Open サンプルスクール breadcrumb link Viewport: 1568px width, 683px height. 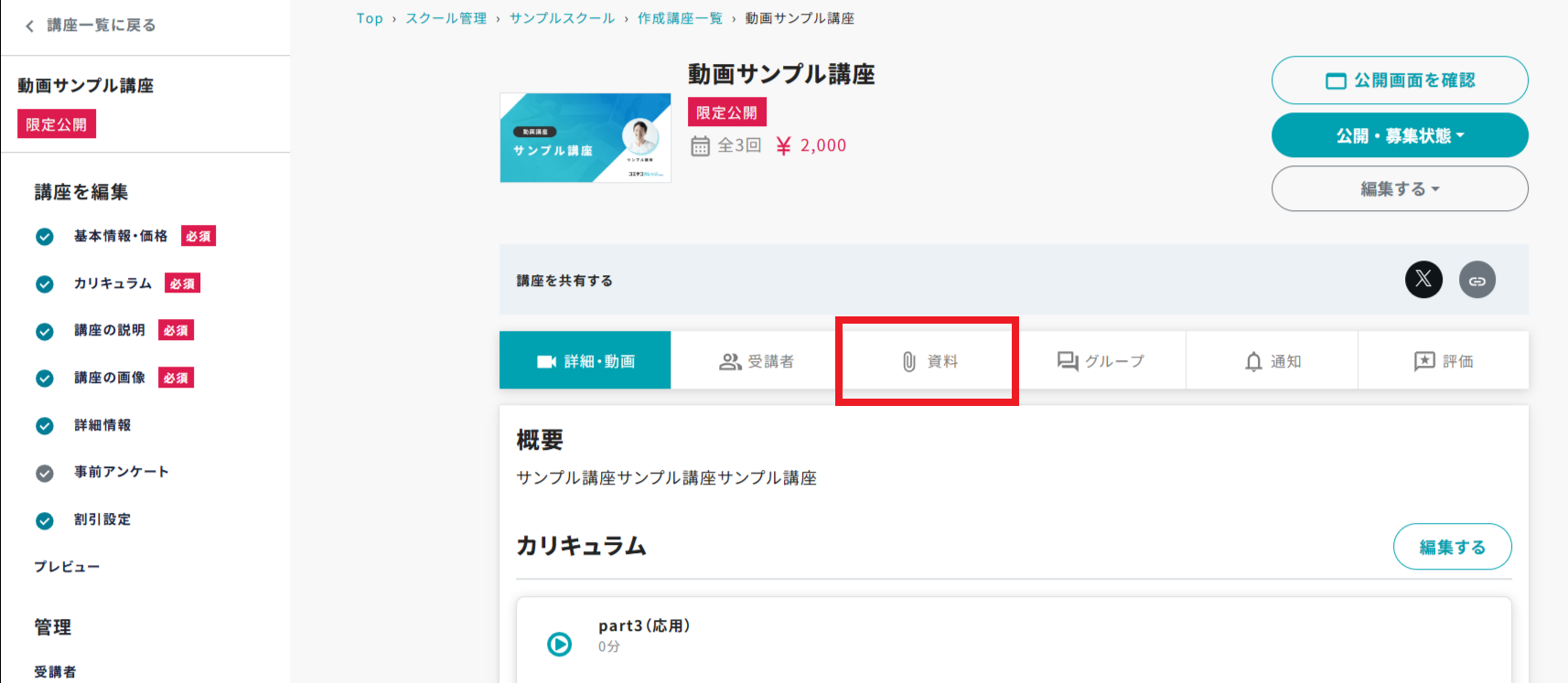point(562,18)
